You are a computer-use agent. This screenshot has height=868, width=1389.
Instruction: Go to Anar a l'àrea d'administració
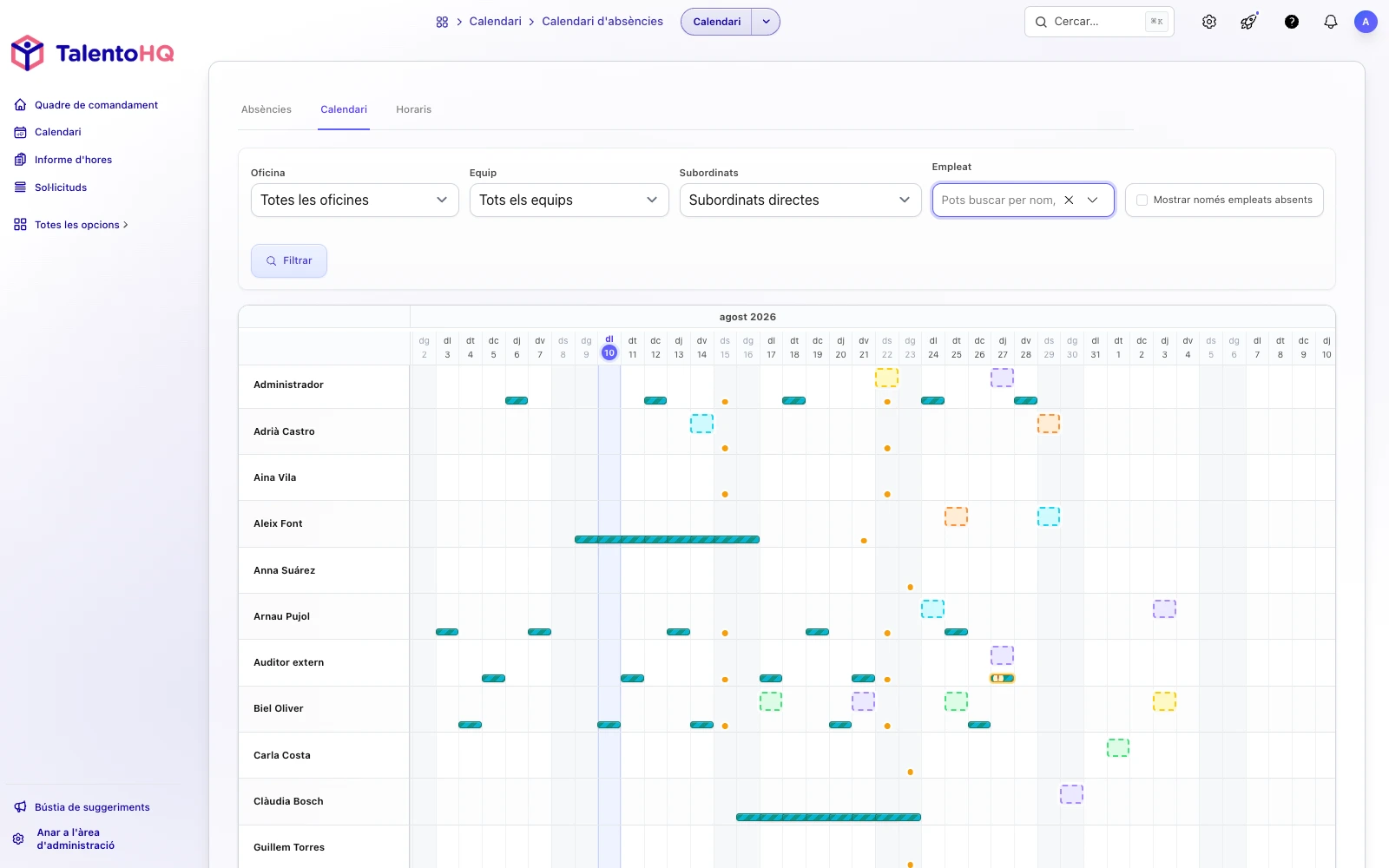tap(76, 839)
